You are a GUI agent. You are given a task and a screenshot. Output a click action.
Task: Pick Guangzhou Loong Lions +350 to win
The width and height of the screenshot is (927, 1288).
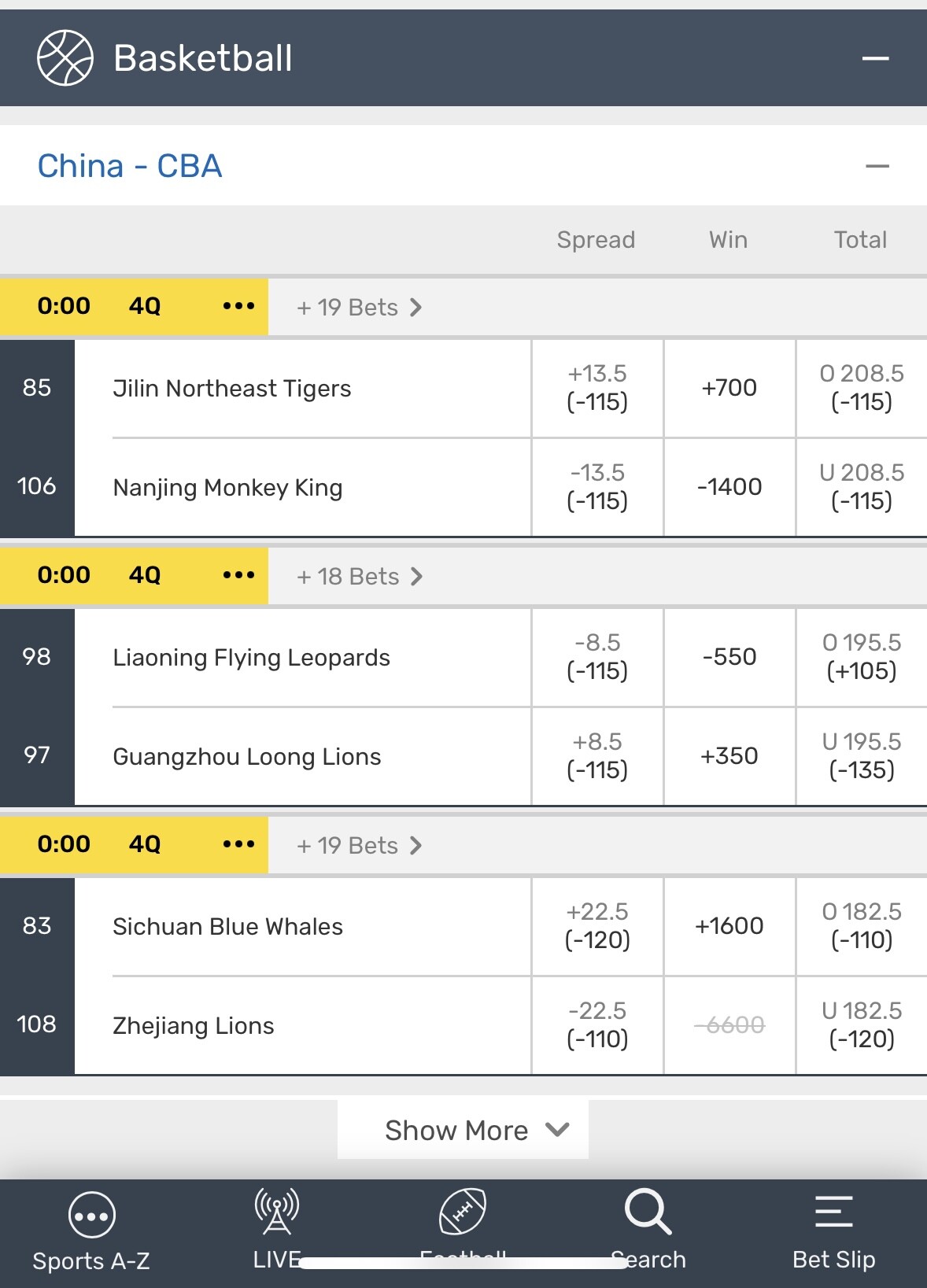click(x=729, y=756)
